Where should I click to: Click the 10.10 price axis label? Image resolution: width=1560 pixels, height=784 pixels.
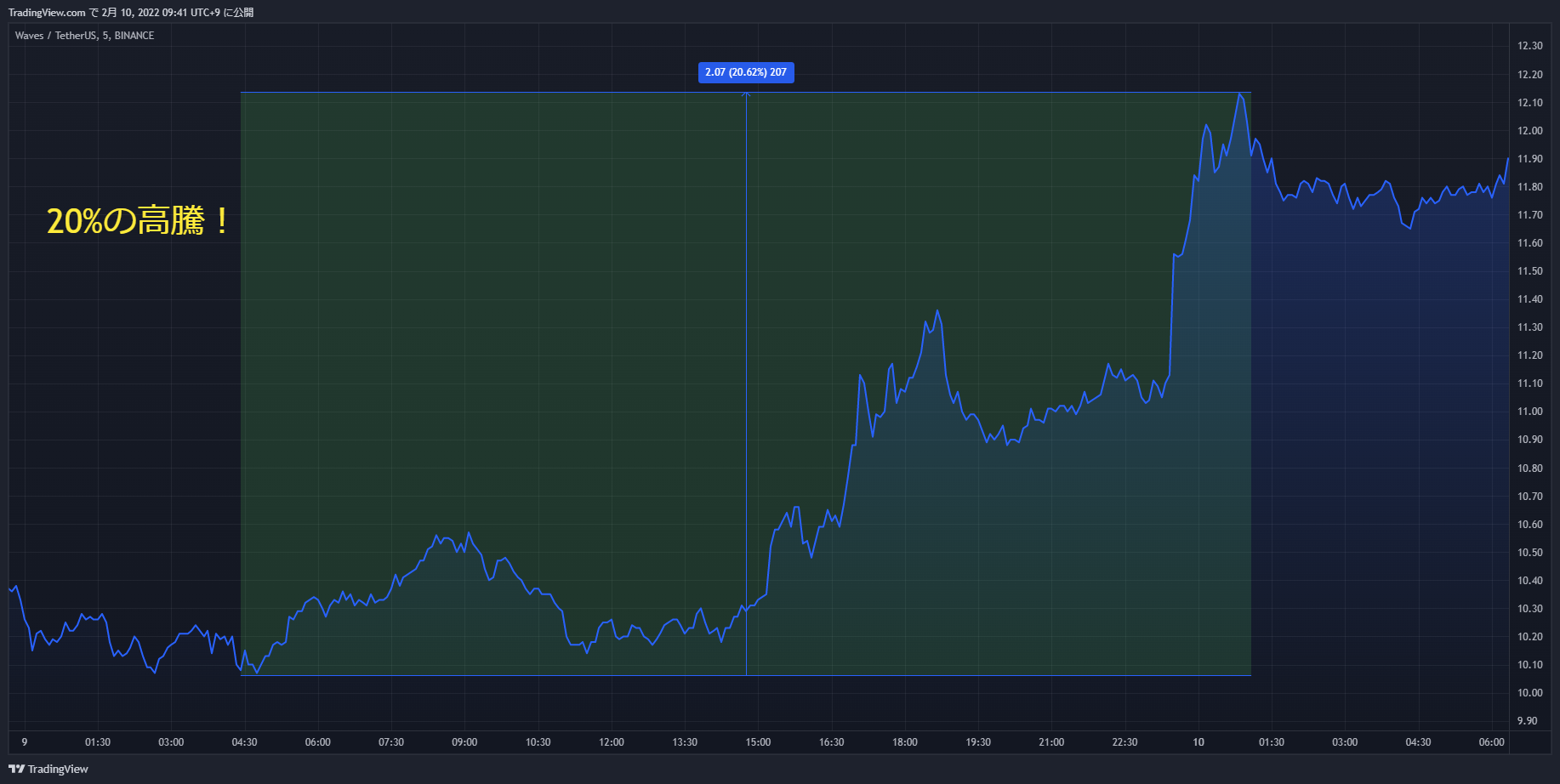[x=1529, y=665]
